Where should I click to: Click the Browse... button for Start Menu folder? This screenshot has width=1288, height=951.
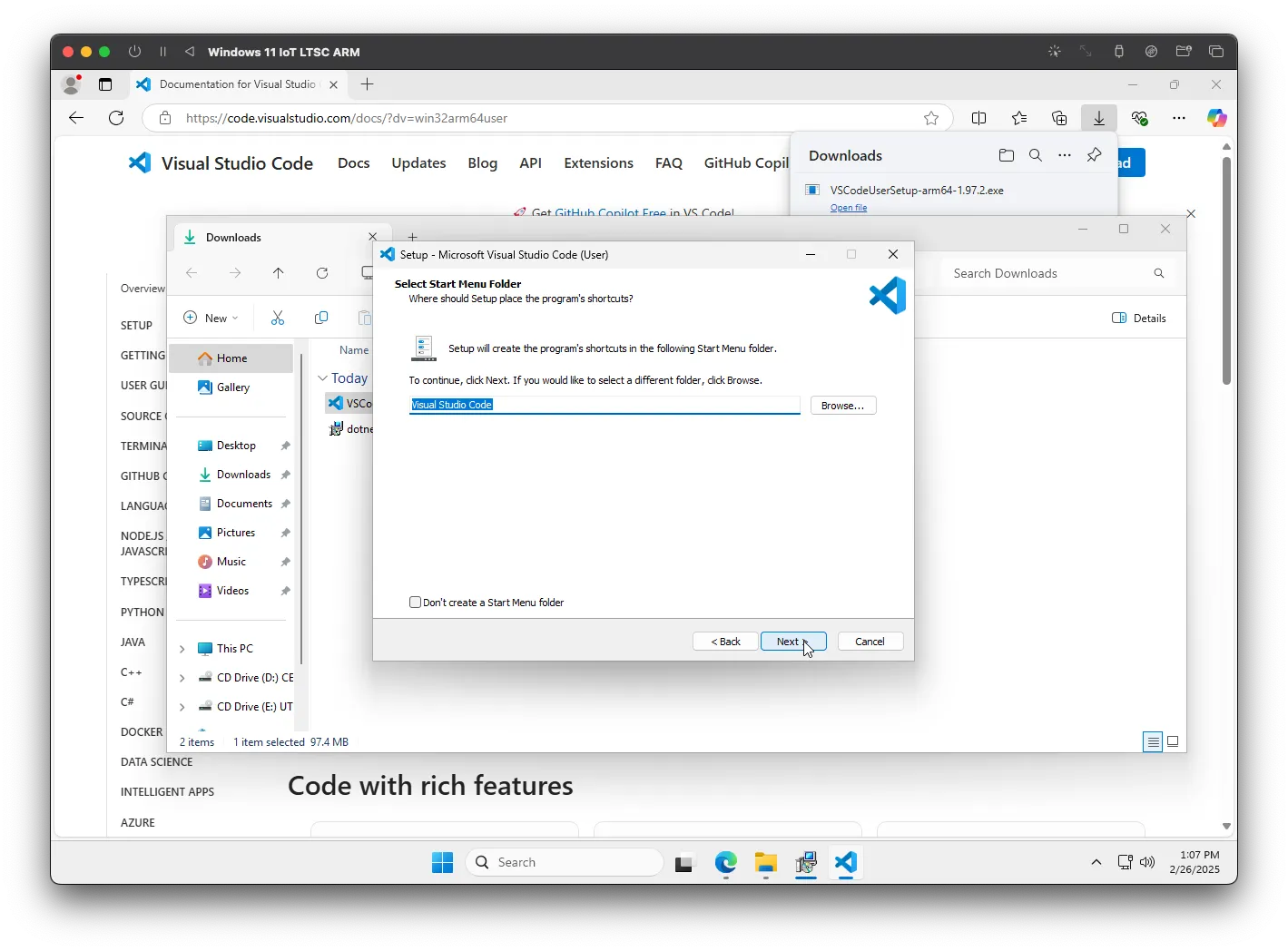click(x=842, y=406)
